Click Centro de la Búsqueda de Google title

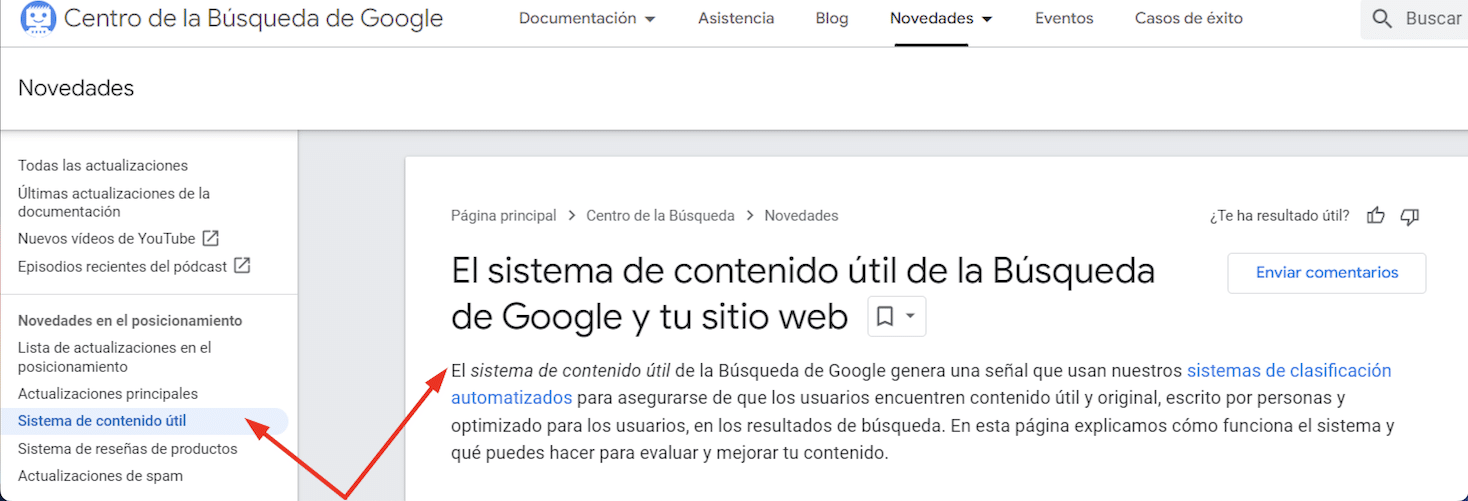coord(253,18)
